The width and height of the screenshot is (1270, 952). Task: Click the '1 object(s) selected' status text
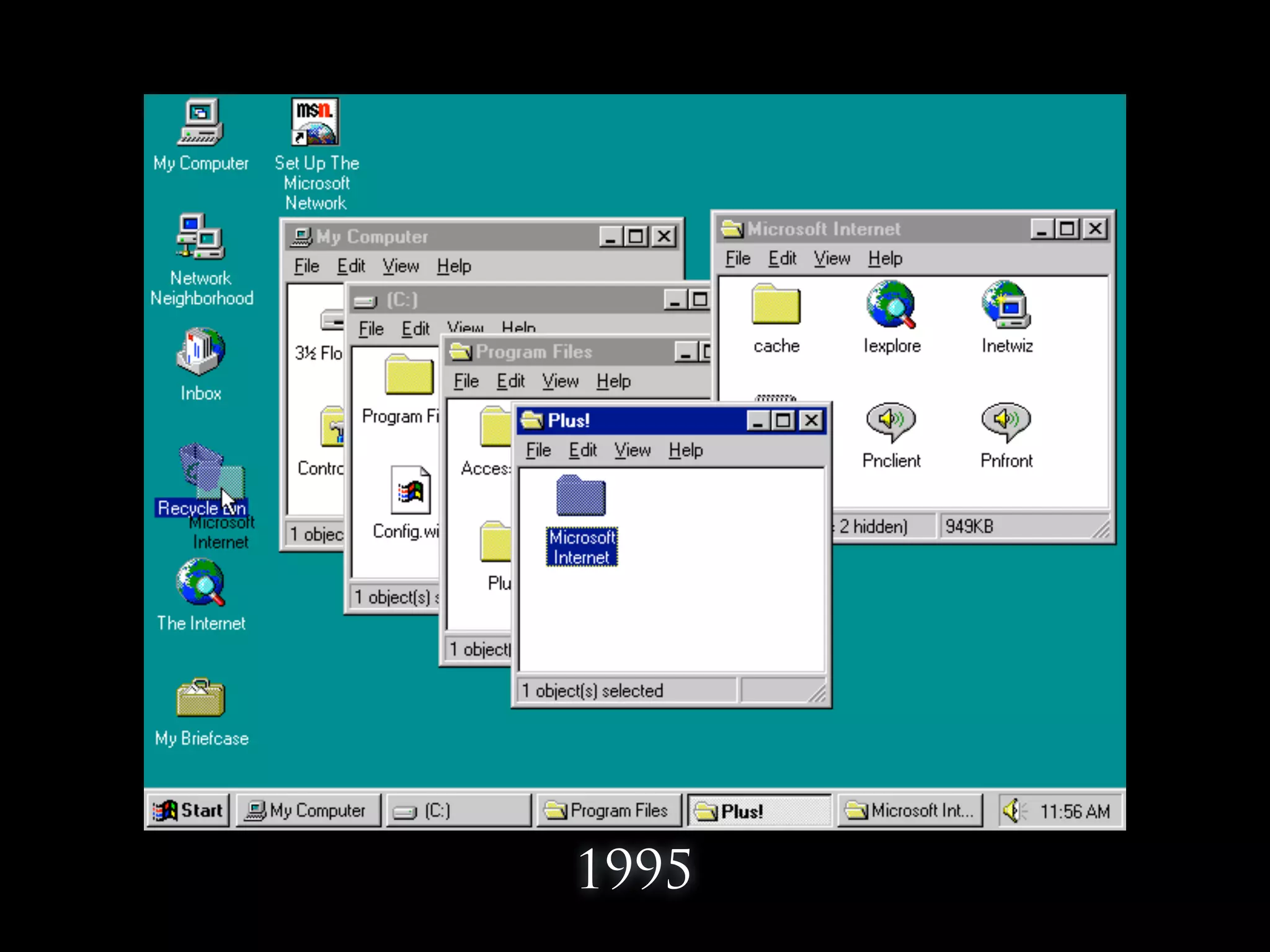[593, 690]
